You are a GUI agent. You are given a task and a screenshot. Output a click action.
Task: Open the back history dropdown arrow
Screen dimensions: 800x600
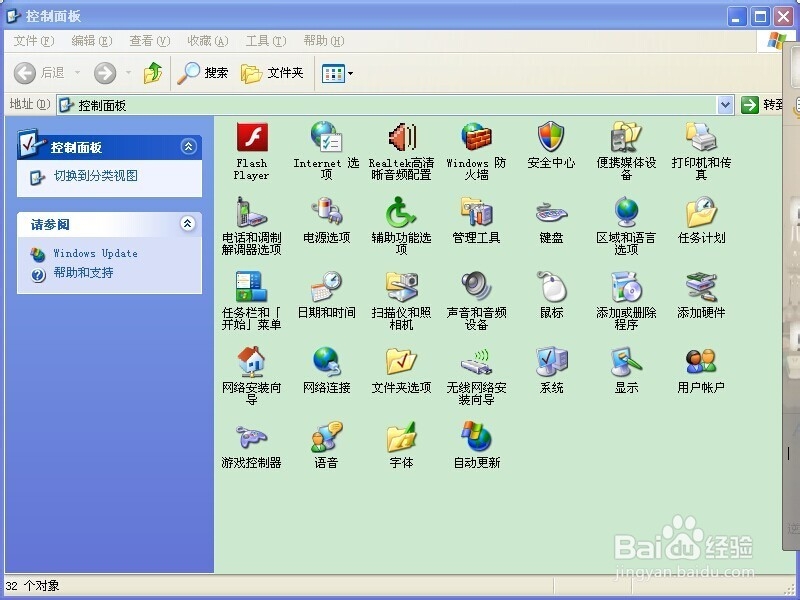[78, 73]
